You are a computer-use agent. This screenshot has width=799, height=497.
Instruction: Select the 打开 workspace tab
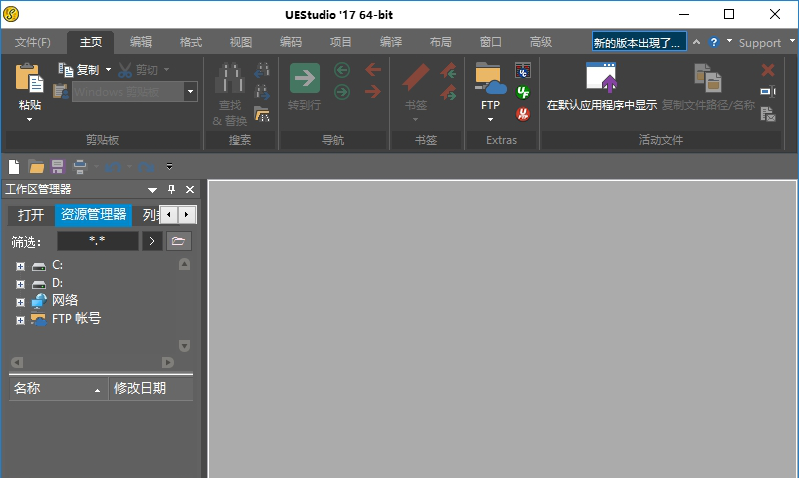31,215
